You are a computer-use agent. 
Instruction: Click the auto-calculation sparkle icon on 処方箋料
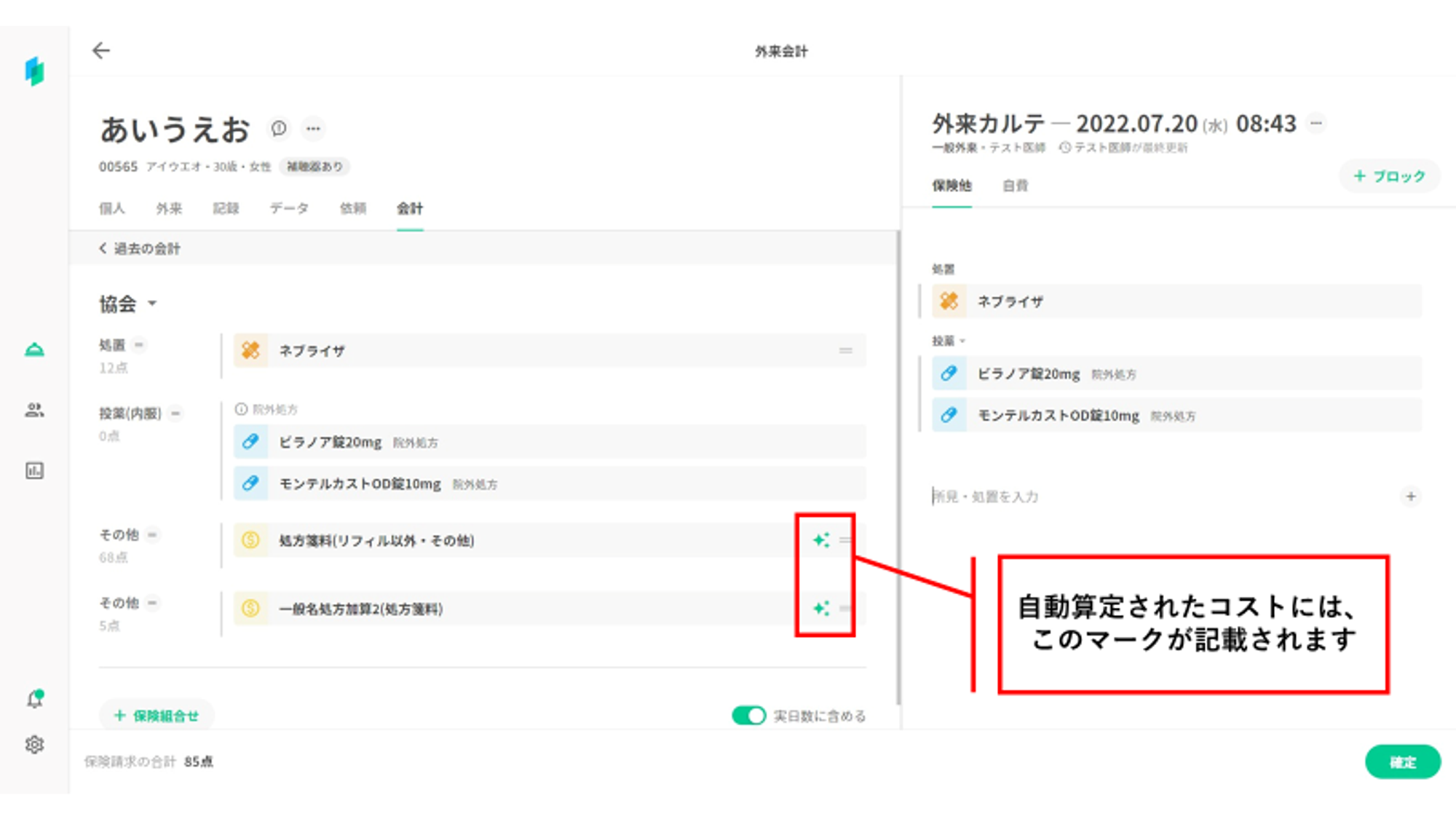tap(821, 540)
